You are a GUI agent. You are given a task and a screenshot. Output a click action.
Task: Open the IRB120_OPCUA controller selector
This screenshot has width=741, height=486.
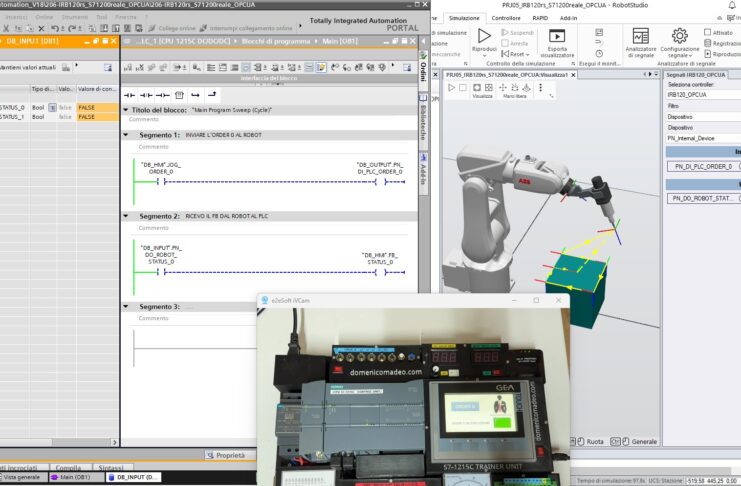[x=703, y=95]
